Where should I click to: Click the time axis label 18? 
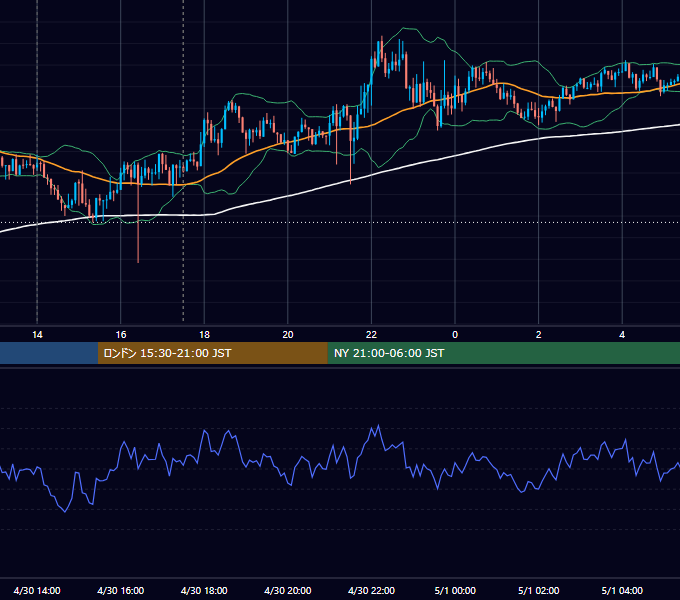[204, 335]
